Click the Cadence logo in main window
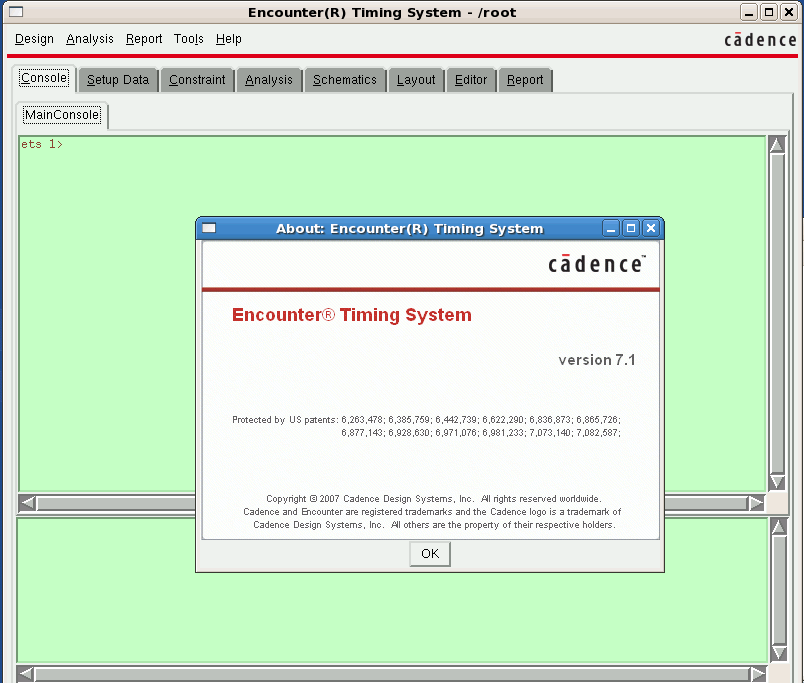Screen dimensions: 804x683 [760, 39]
